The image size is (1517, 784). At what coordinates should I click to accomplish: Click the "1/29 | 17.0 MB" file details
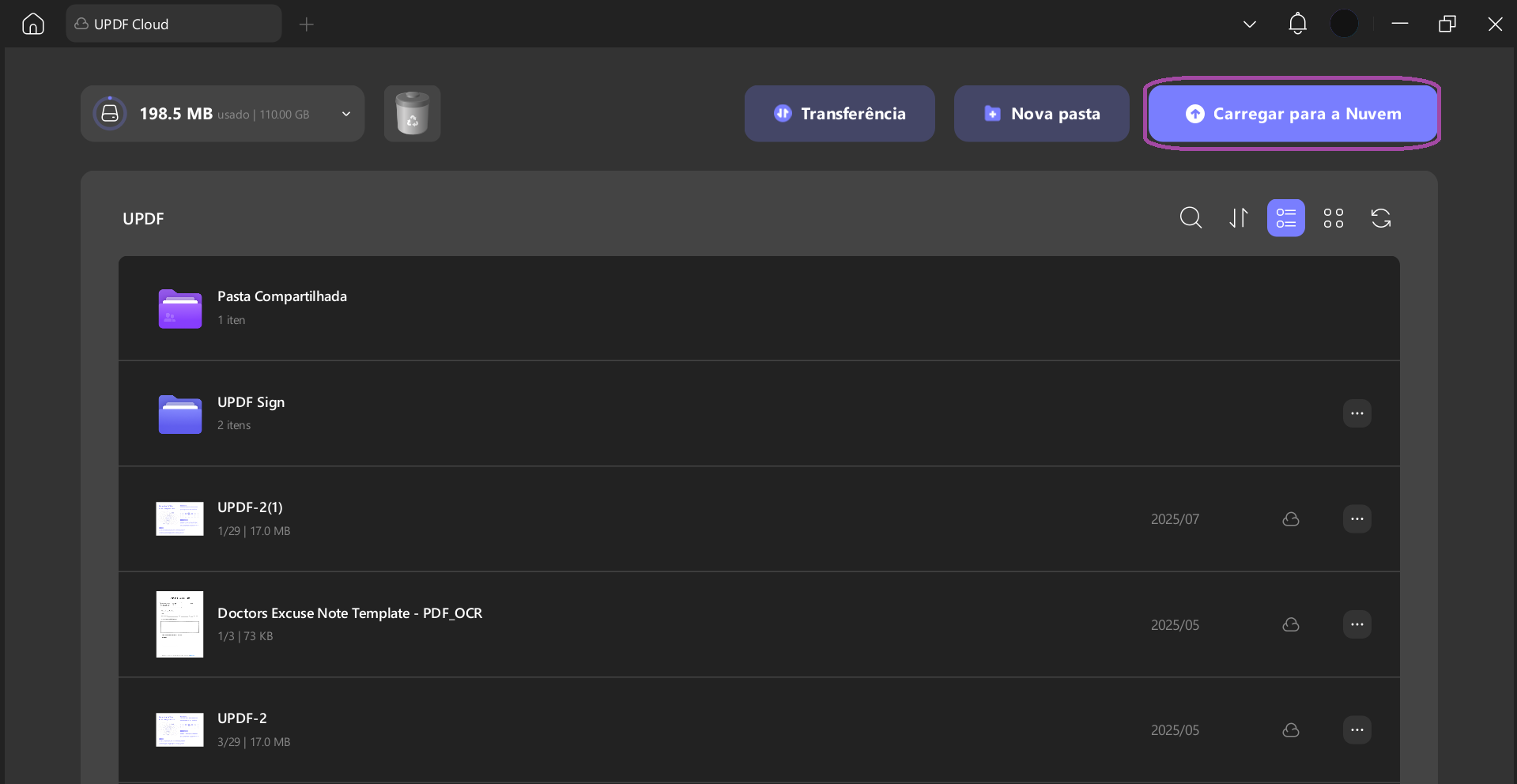[x=254, y=531]
